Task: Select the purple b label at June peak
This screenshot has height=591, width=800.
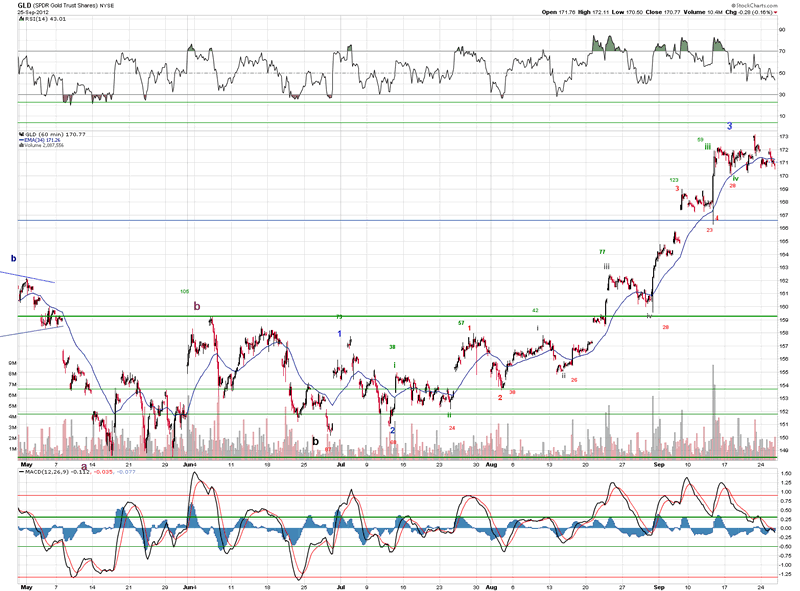Action: [x=197, y=307]
